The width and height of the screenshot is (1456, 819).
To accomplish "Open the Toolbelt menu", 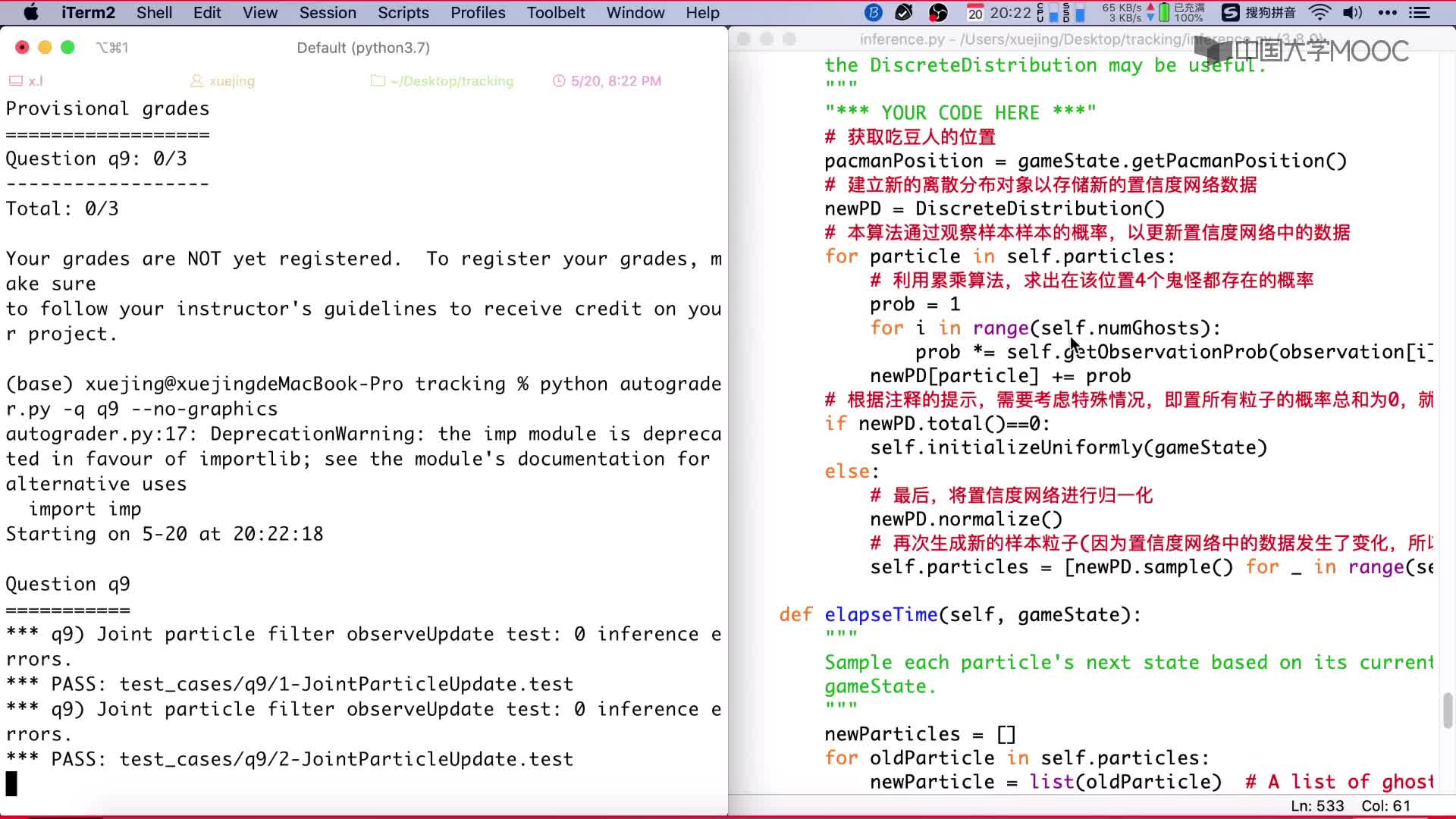I will click(556, 12).
